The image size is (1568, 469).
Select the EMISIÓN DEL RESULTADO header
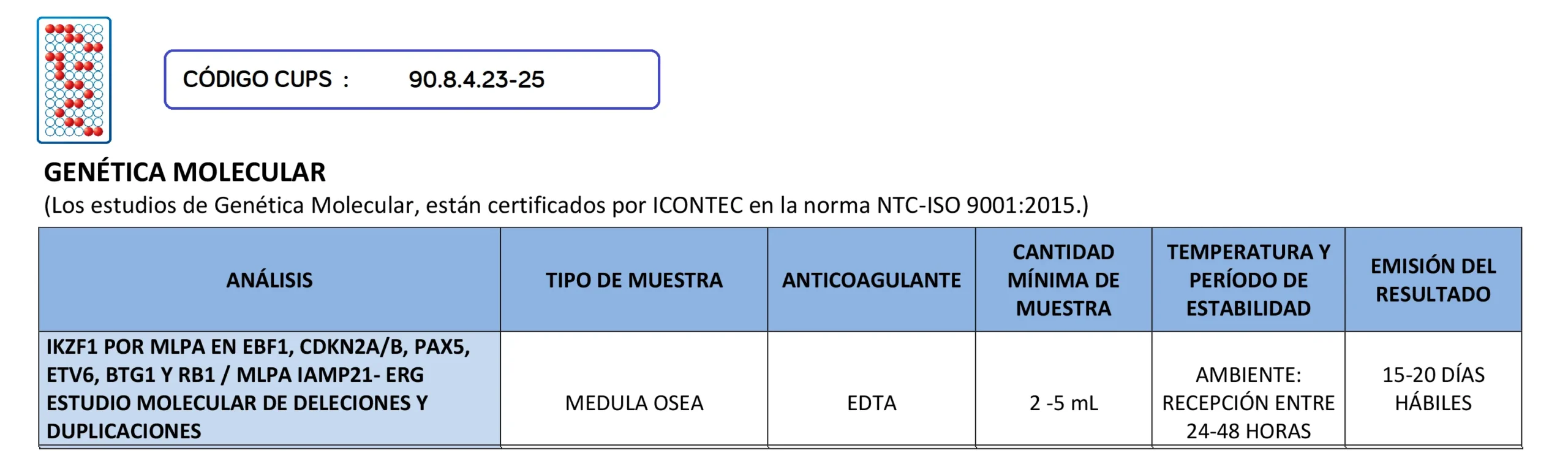click(1433, 280)
